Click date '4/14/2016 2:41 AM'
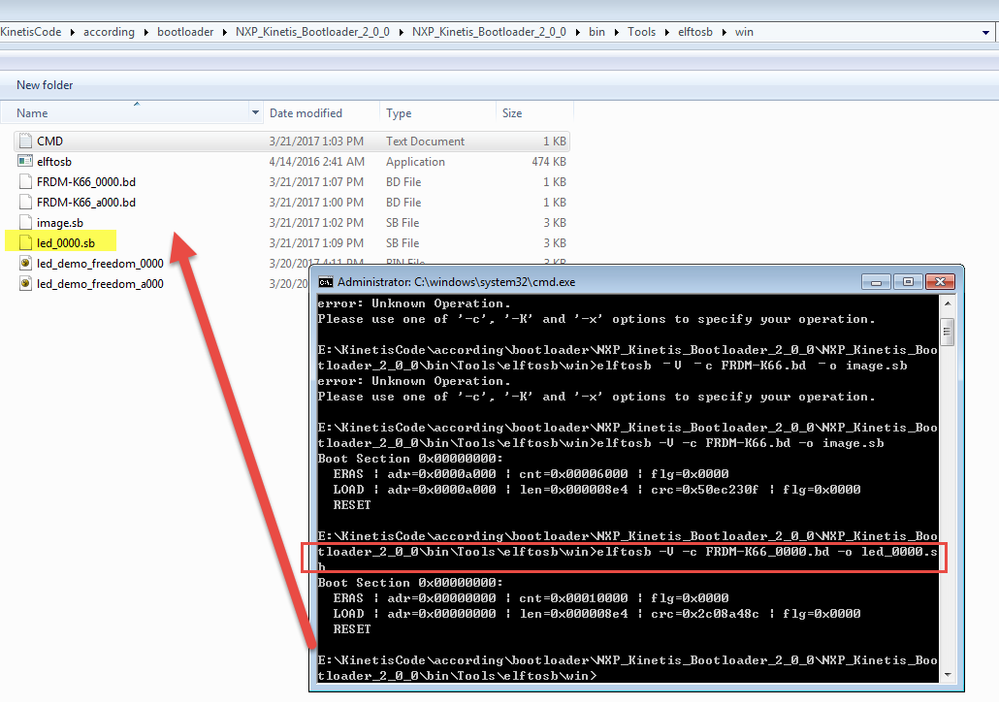 tap(317, 161)
